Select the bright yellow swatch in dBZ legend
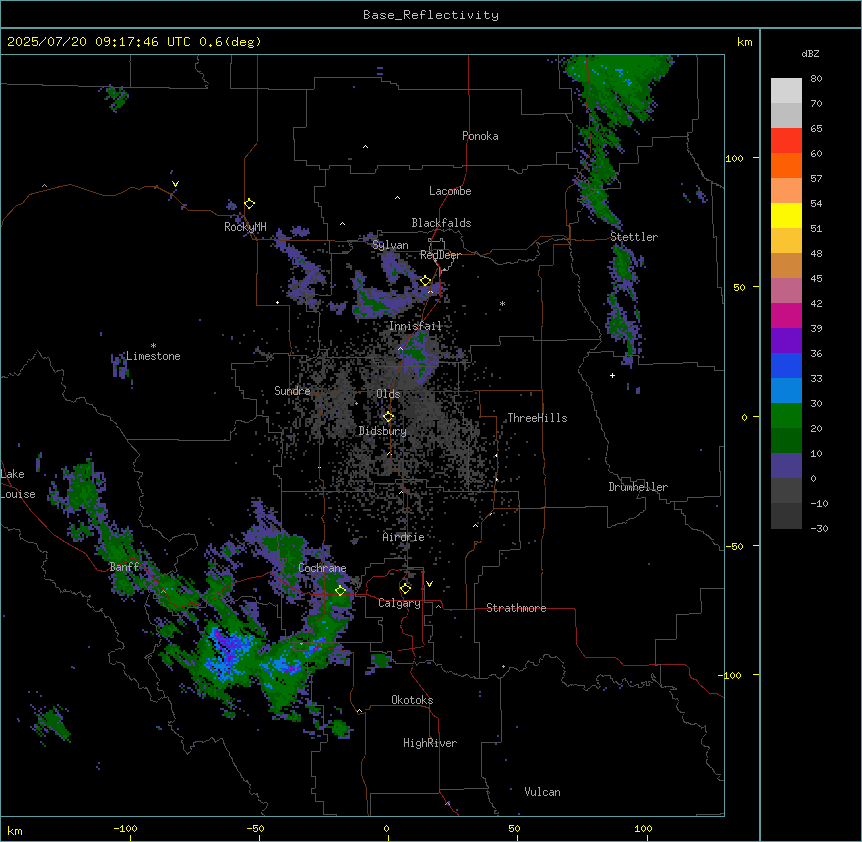 786,215
